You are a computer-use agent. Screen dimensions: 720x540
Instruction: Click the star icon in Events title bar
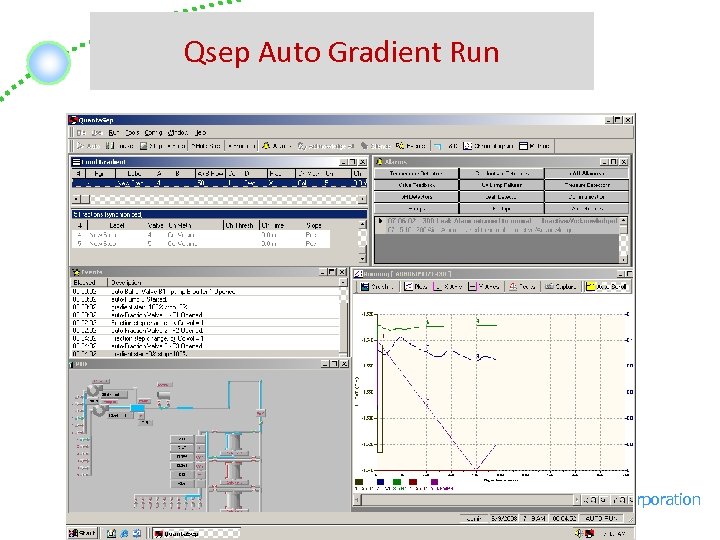[76, 272]
